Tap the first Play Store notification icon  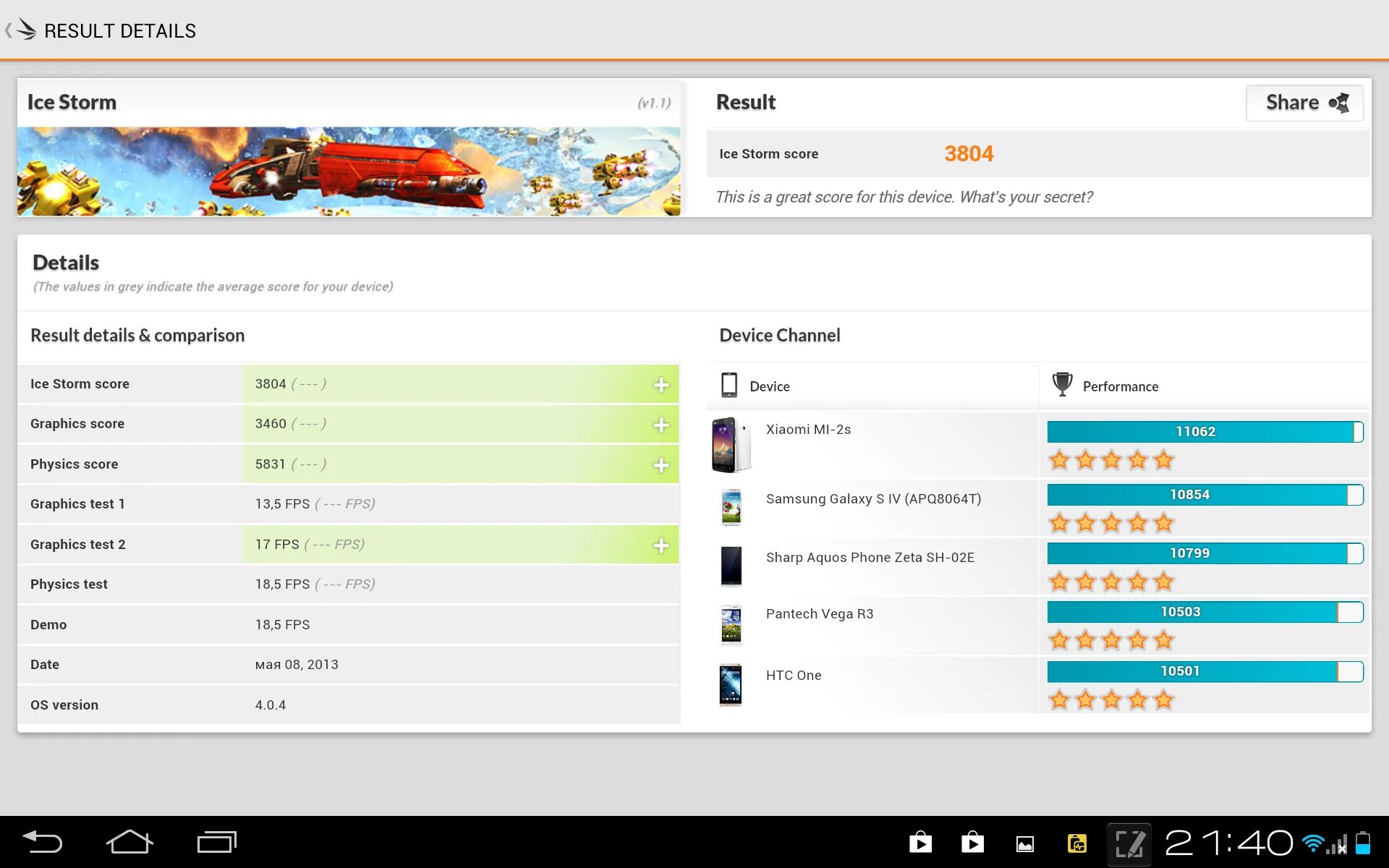coord(920,843)
